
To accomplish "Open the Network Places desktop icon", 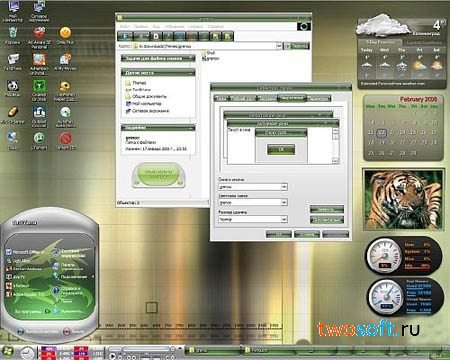I will (39, 10).
